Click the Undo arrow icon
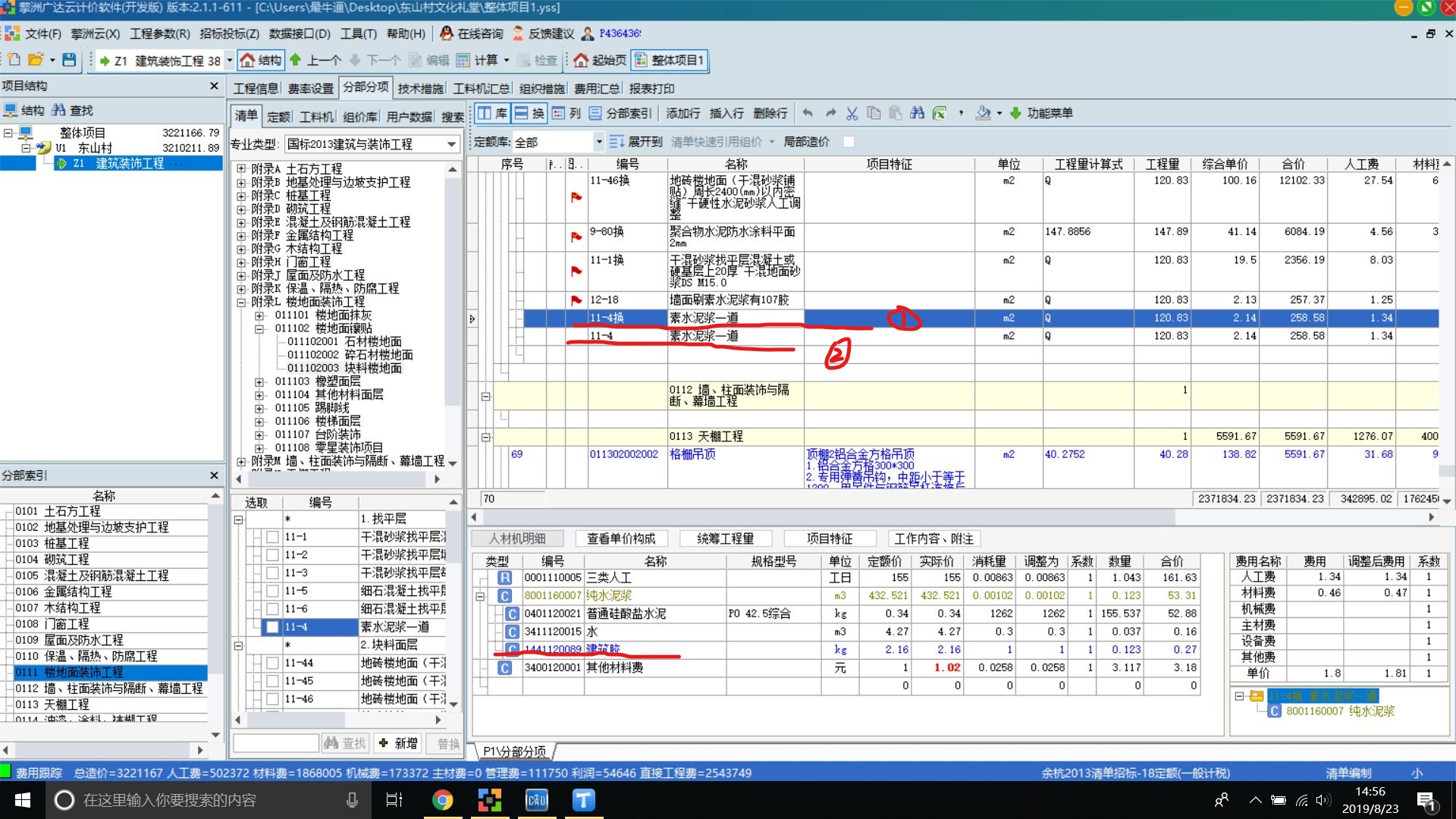Screen dimensions: 1456x819 [x=808, y=113]
